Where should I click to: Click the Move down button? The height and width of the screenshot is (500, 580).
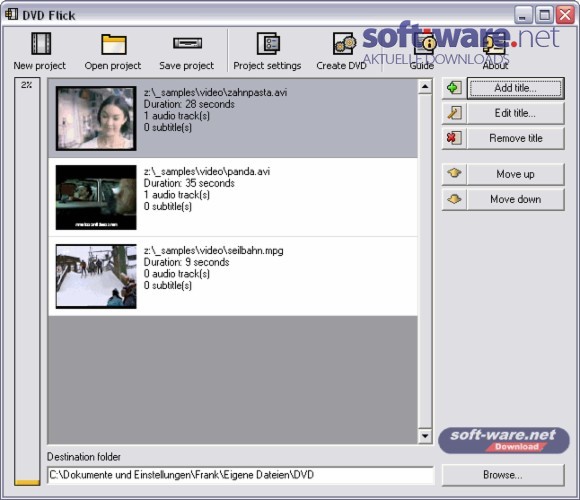click(516, 199)
